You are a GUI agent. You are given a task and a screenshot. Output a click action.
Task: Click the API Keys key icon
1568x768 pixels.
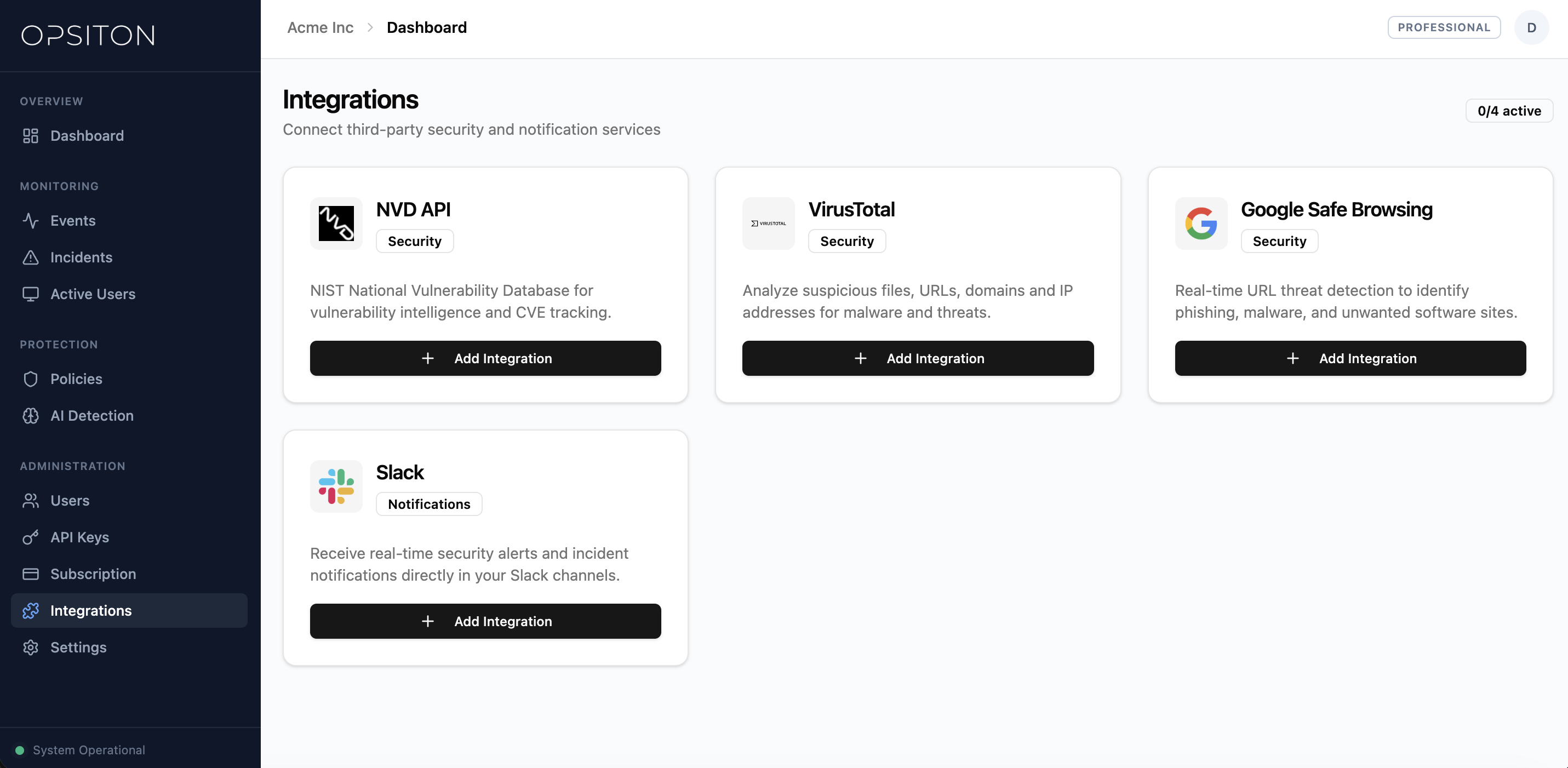coord(31,537)
